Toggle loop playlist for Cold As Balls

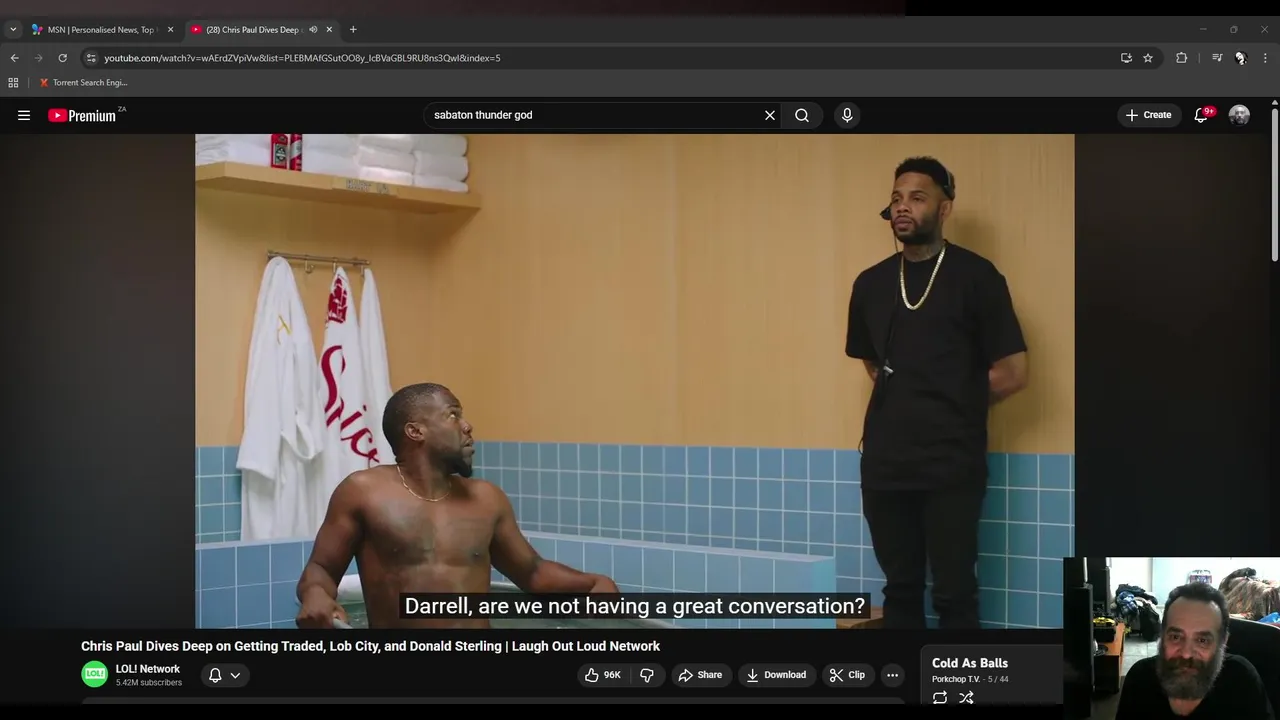(940, 698)
